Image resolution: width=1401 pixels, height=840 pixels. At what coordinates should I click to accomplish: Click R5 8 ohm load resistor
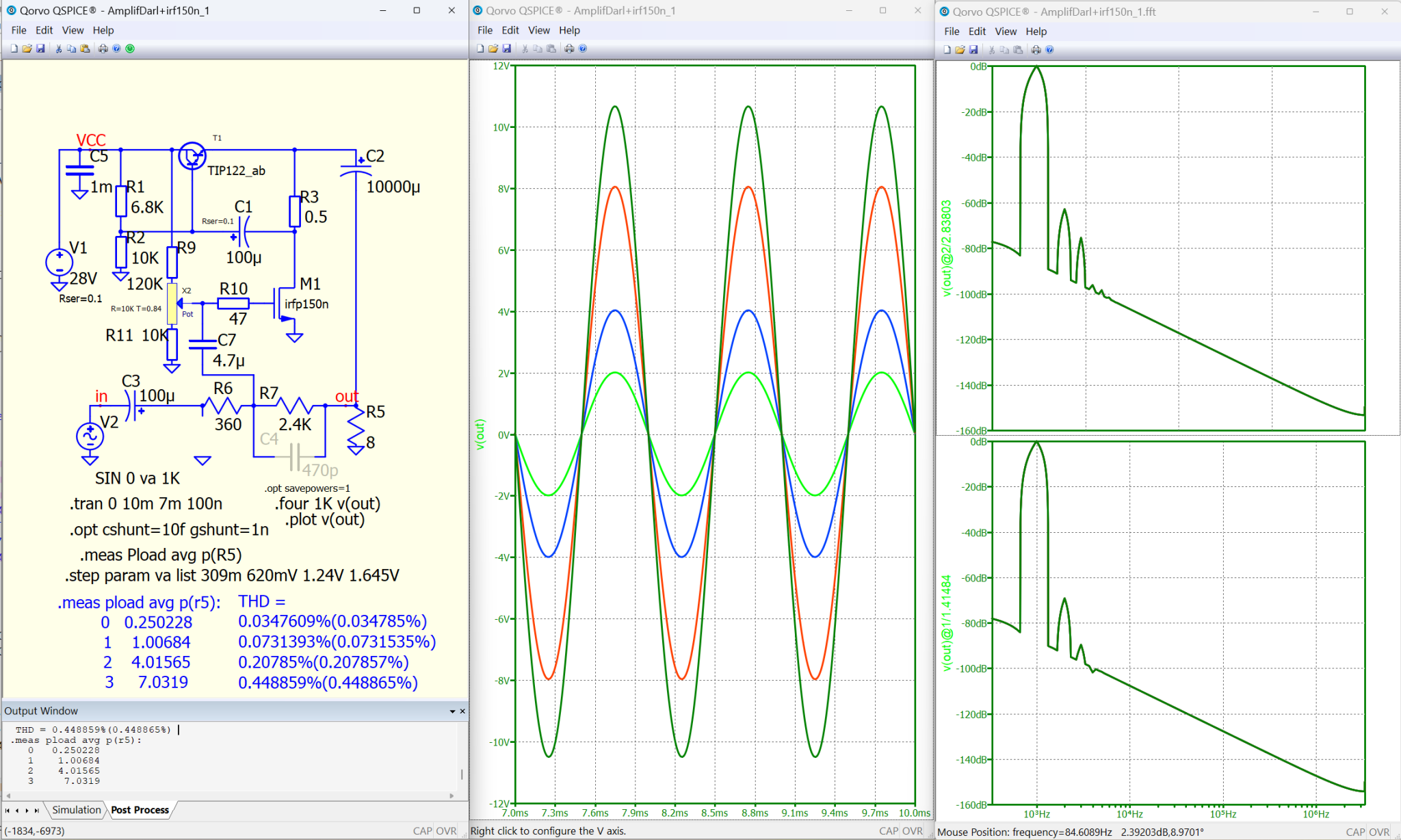[356, 429]
